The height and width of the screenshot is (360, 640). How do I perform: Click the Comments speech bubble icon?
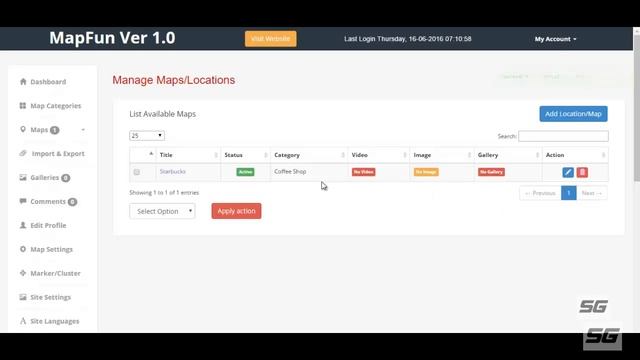pyautogui.click(x=23, y=201)
